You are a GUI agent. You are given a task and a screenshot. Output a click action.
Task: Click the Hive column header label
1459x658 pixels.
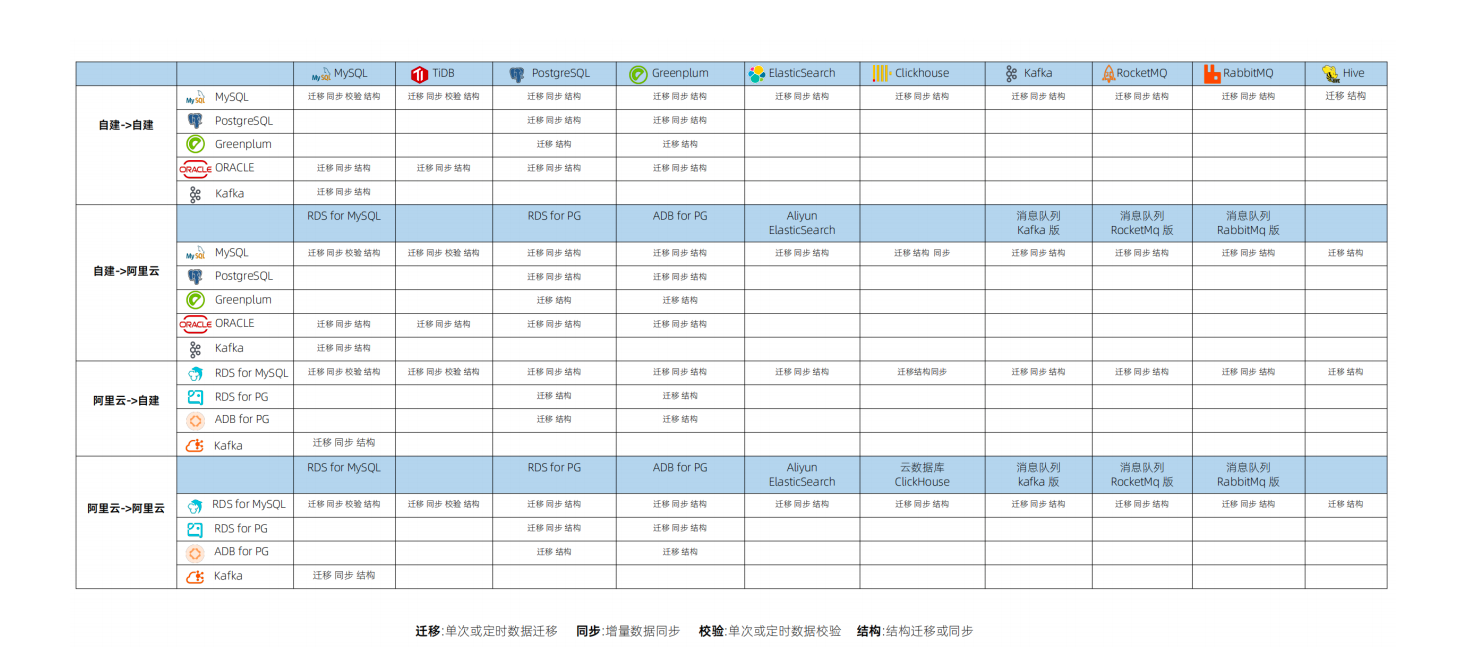1354,74
